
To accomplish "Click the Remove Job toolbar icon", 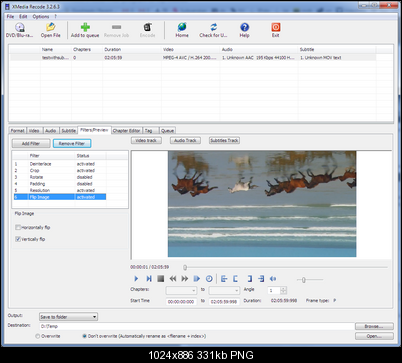I will click(x=116, y=30).
